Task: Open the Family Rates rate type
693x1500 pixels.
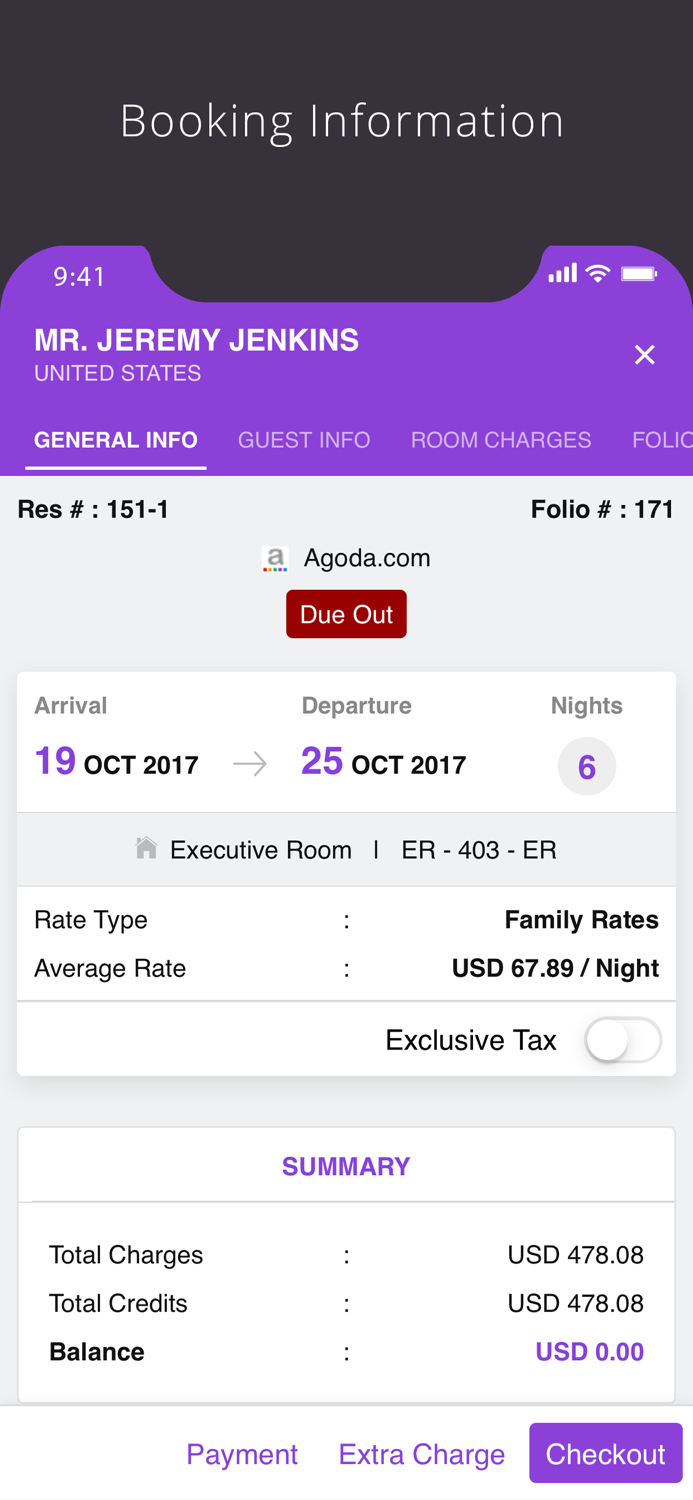Action: [x=581, y=919]
